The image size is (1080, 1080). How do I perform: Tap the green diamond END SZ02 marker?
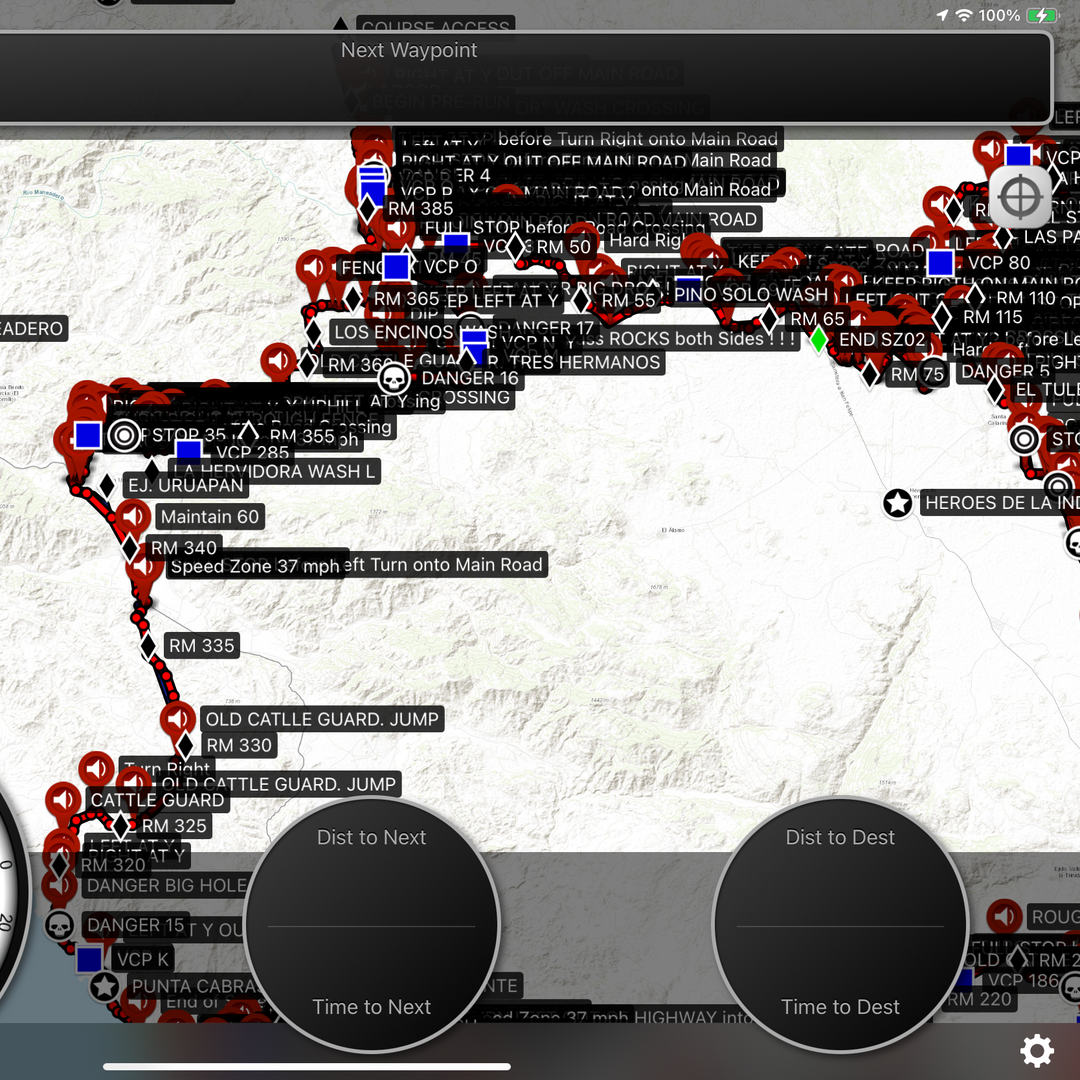pos(819,339)
